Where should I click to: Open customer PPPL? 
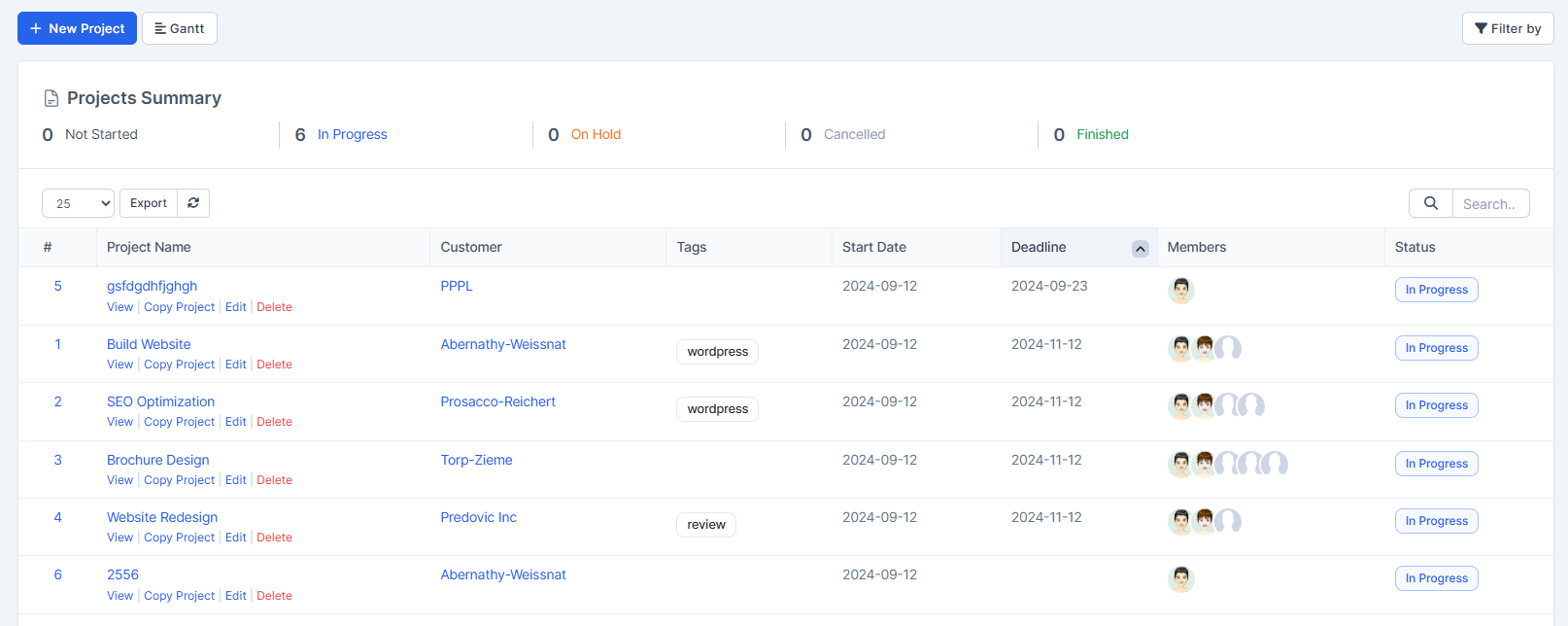tap(457, 286)
